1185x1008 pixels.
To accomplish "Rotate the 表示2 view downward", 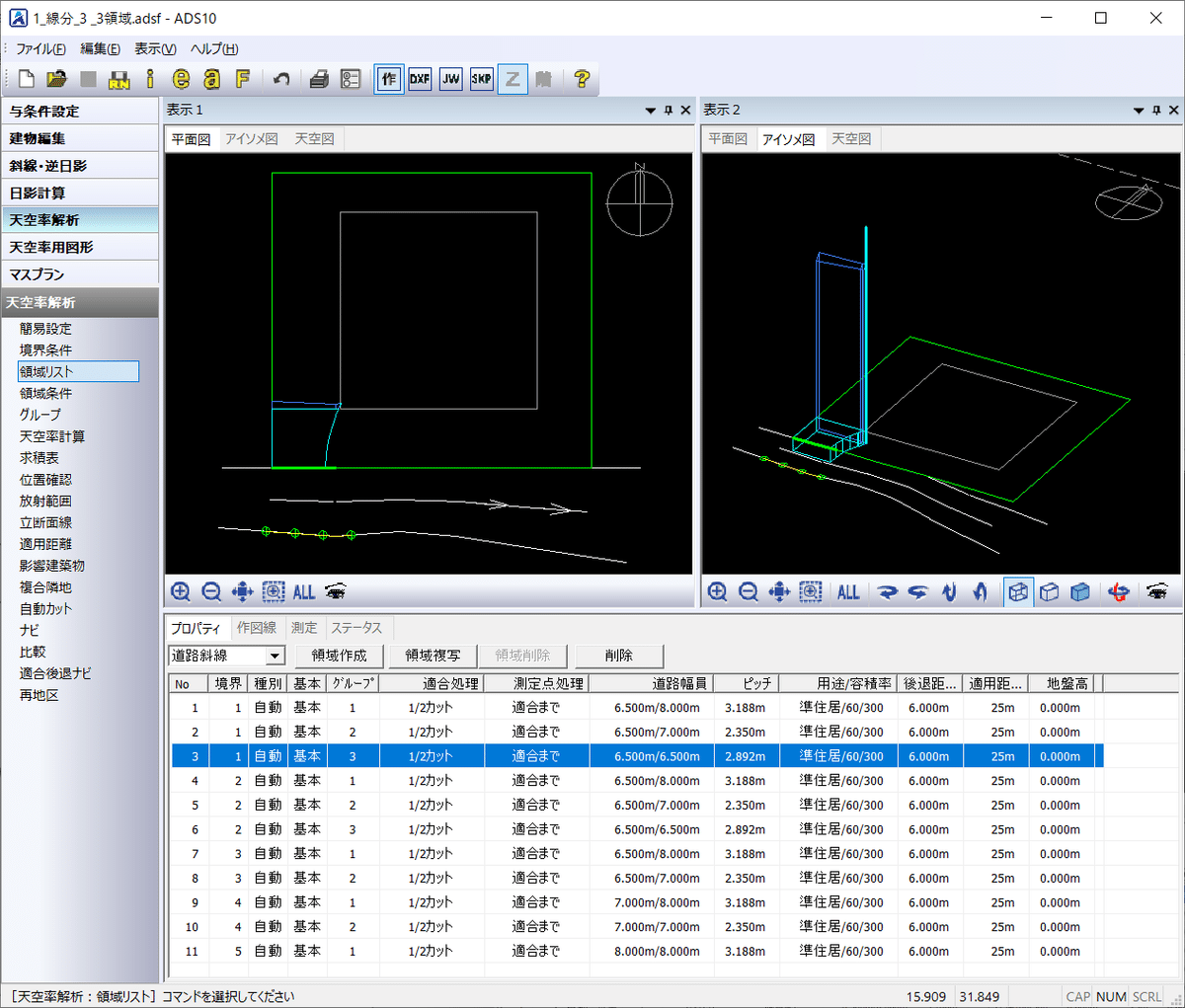I will point(980,591).
